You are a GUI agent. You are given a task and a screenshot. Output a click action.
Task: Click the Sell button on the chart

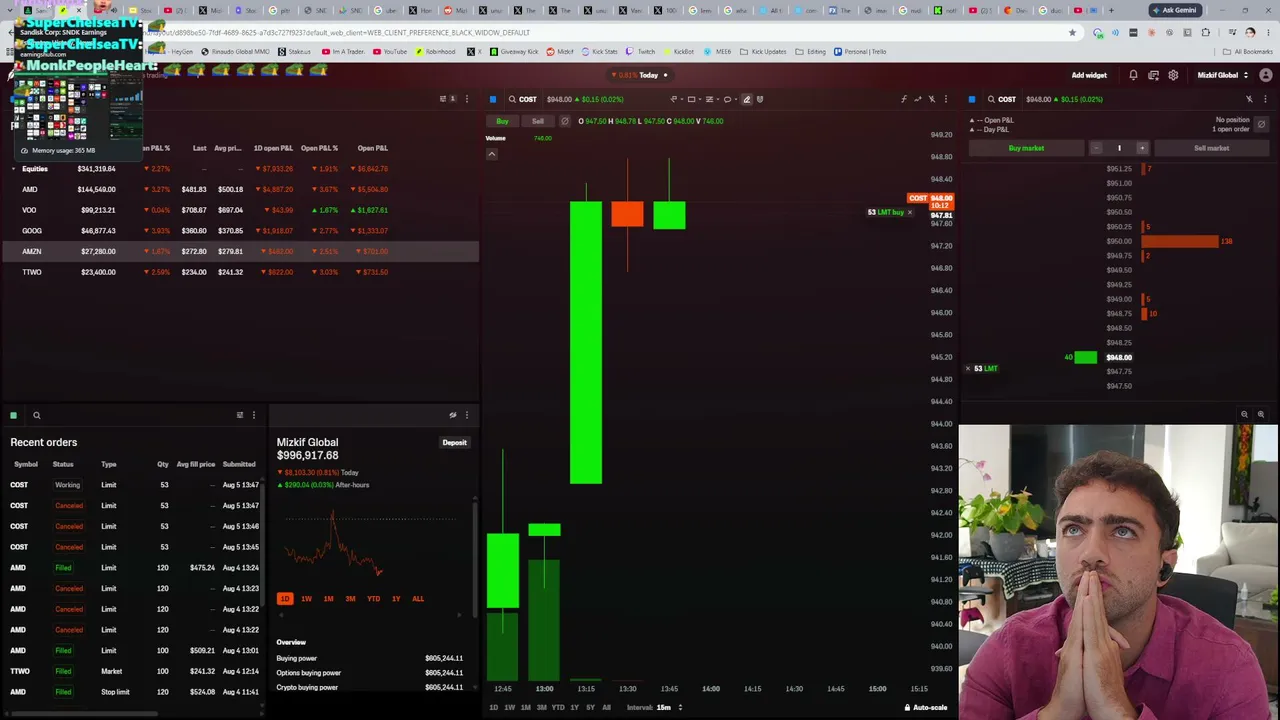tap(538, 121)
